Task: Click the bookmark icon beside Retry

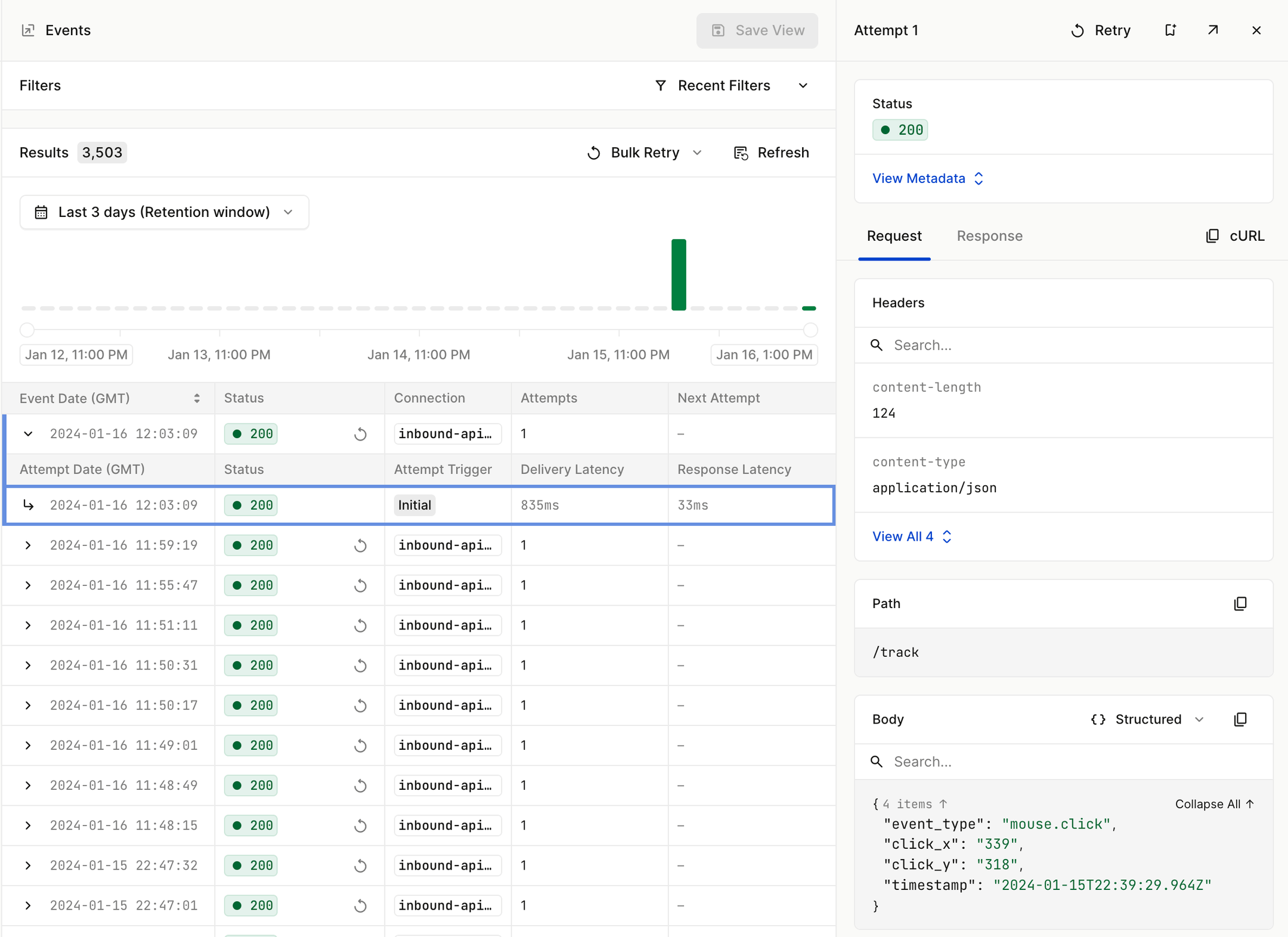Action: click(x=1169, y=30)
